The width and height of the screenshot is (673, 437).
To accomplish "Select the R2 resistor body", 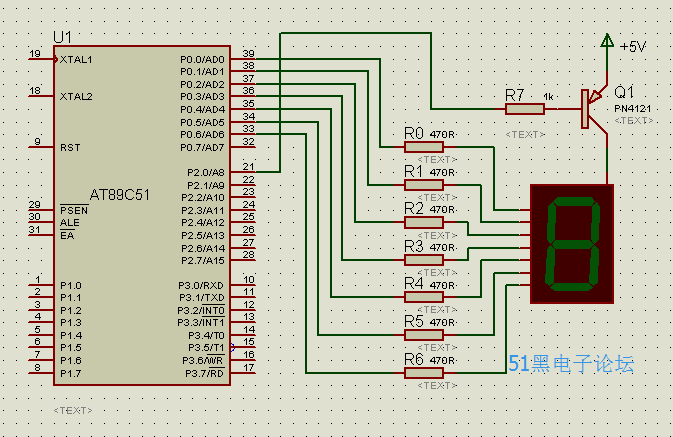I will coord(424,222).
